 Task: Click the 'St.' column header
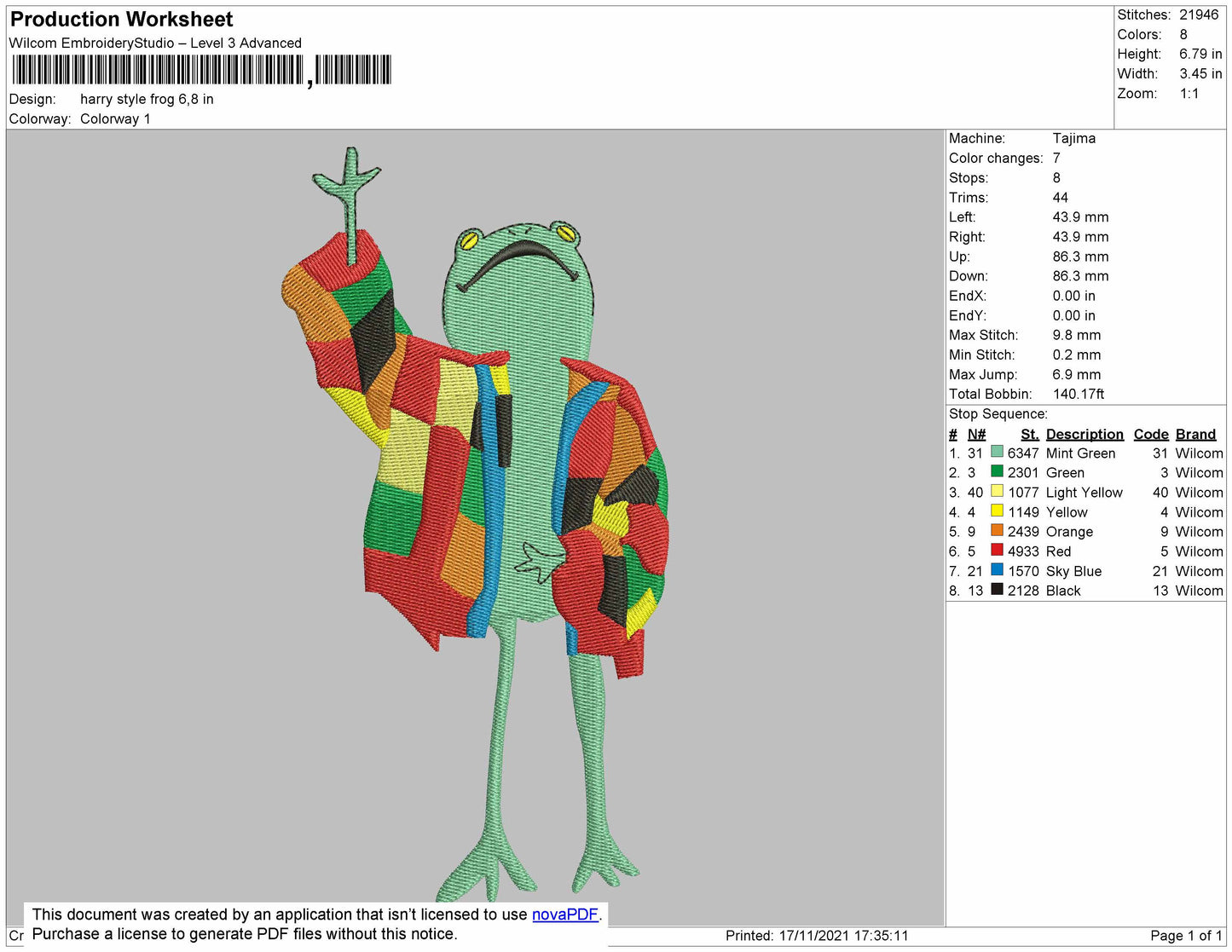click(x=1030, y=434)
